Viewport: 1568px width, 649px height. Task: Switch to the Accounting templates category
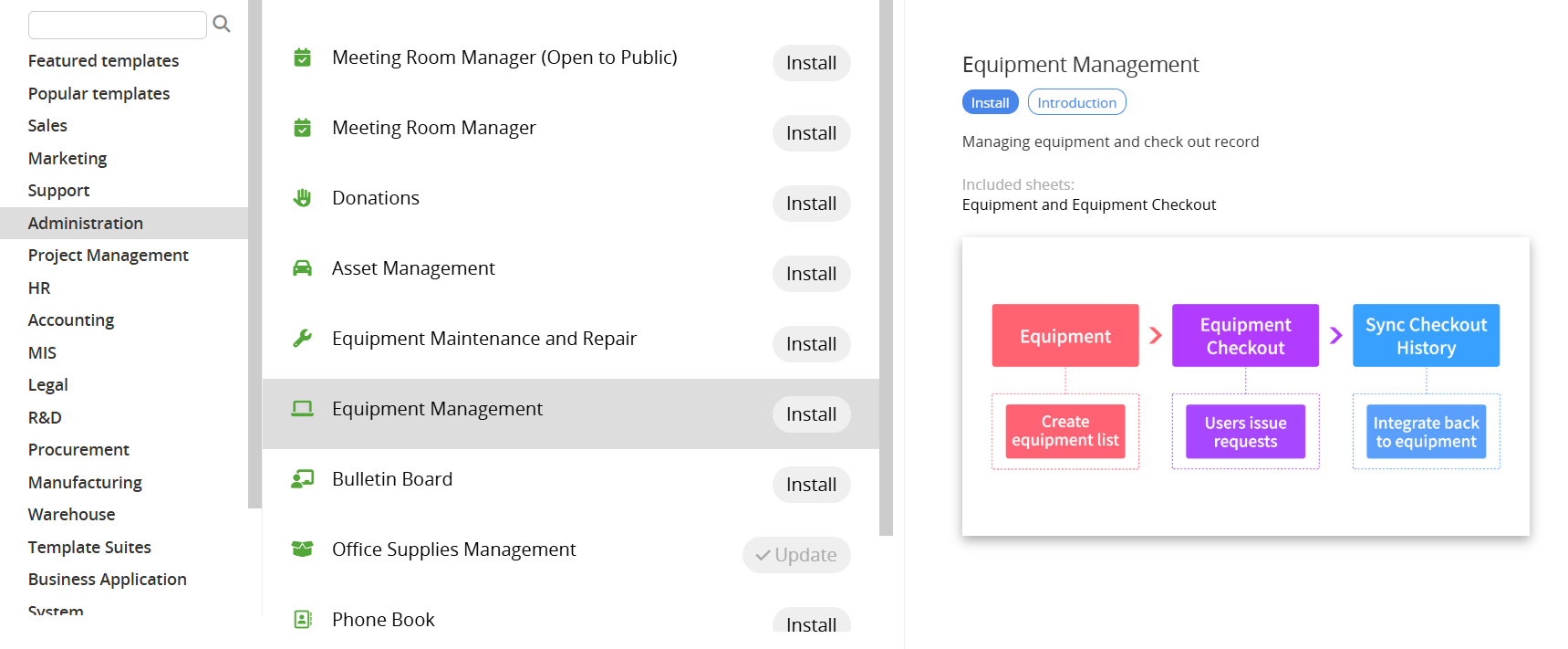click(71, 320)
